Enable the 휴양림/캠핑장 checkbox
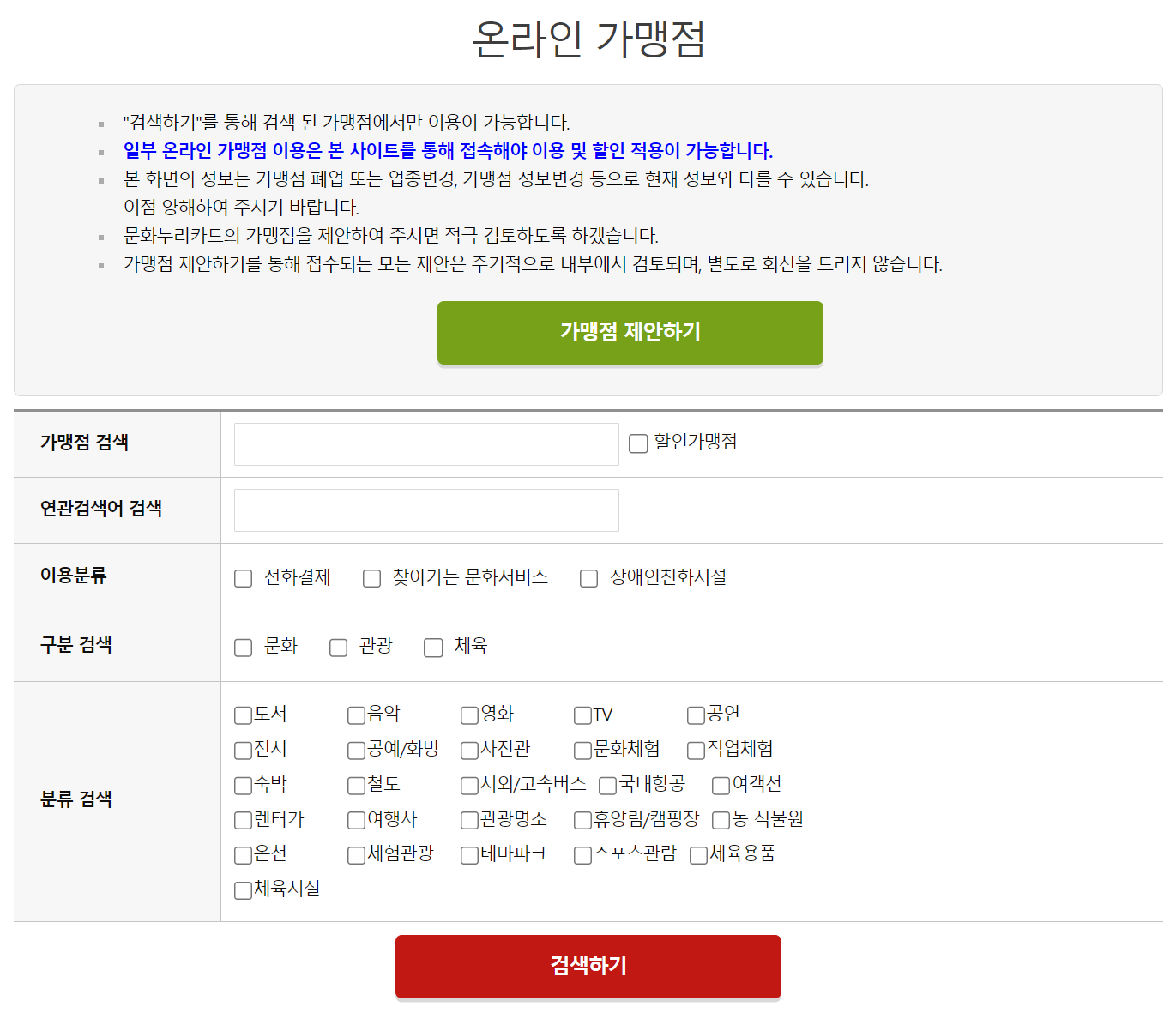The image size is (1176, 1019). pyautogui.click(x=582, y=821)
